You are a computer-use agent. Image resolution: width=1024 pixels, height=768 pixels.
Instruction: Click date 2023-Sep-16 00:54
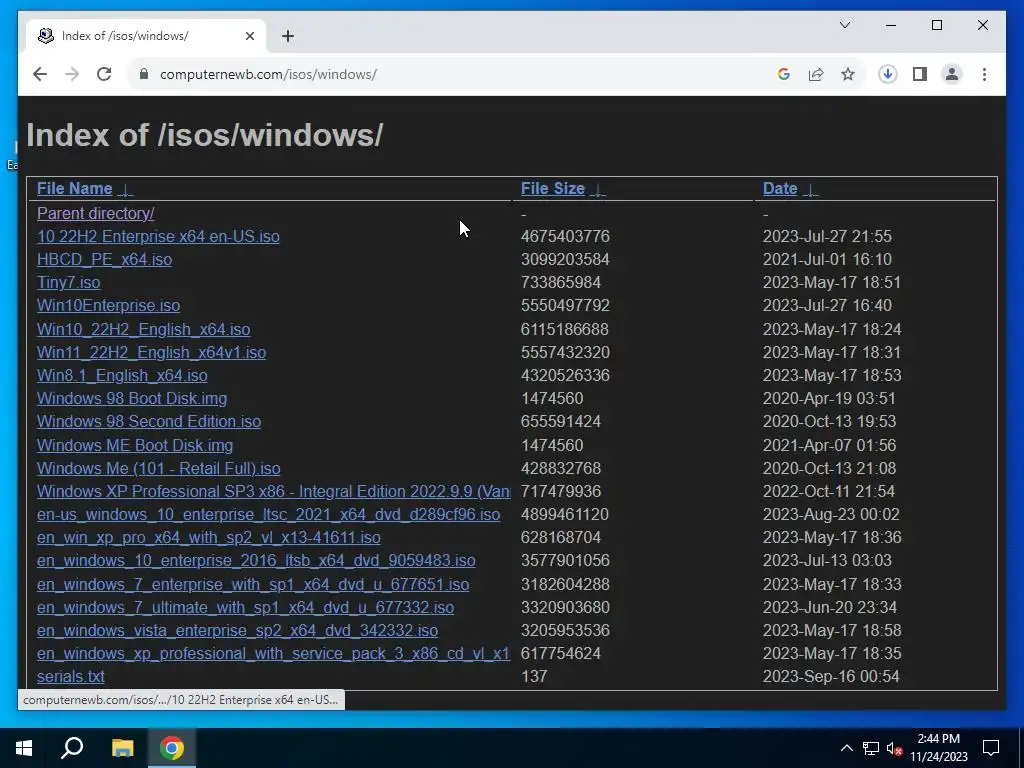[x=831, y=677]
